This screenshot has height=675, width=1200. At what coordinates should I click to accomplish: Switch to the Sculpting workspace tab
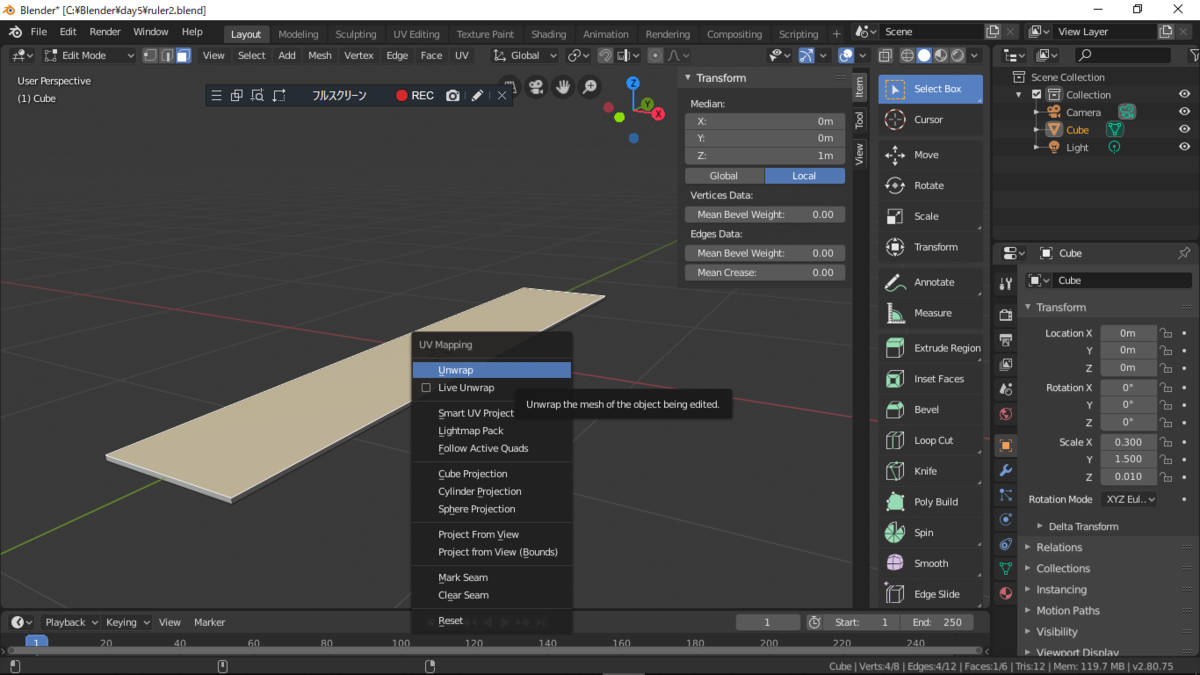[x=356, y=34]
